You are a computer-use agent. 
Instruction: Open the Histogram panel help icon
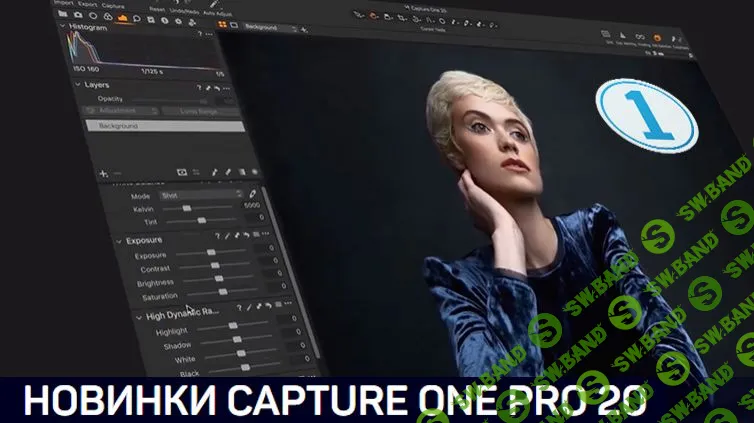tap(200, 34)
